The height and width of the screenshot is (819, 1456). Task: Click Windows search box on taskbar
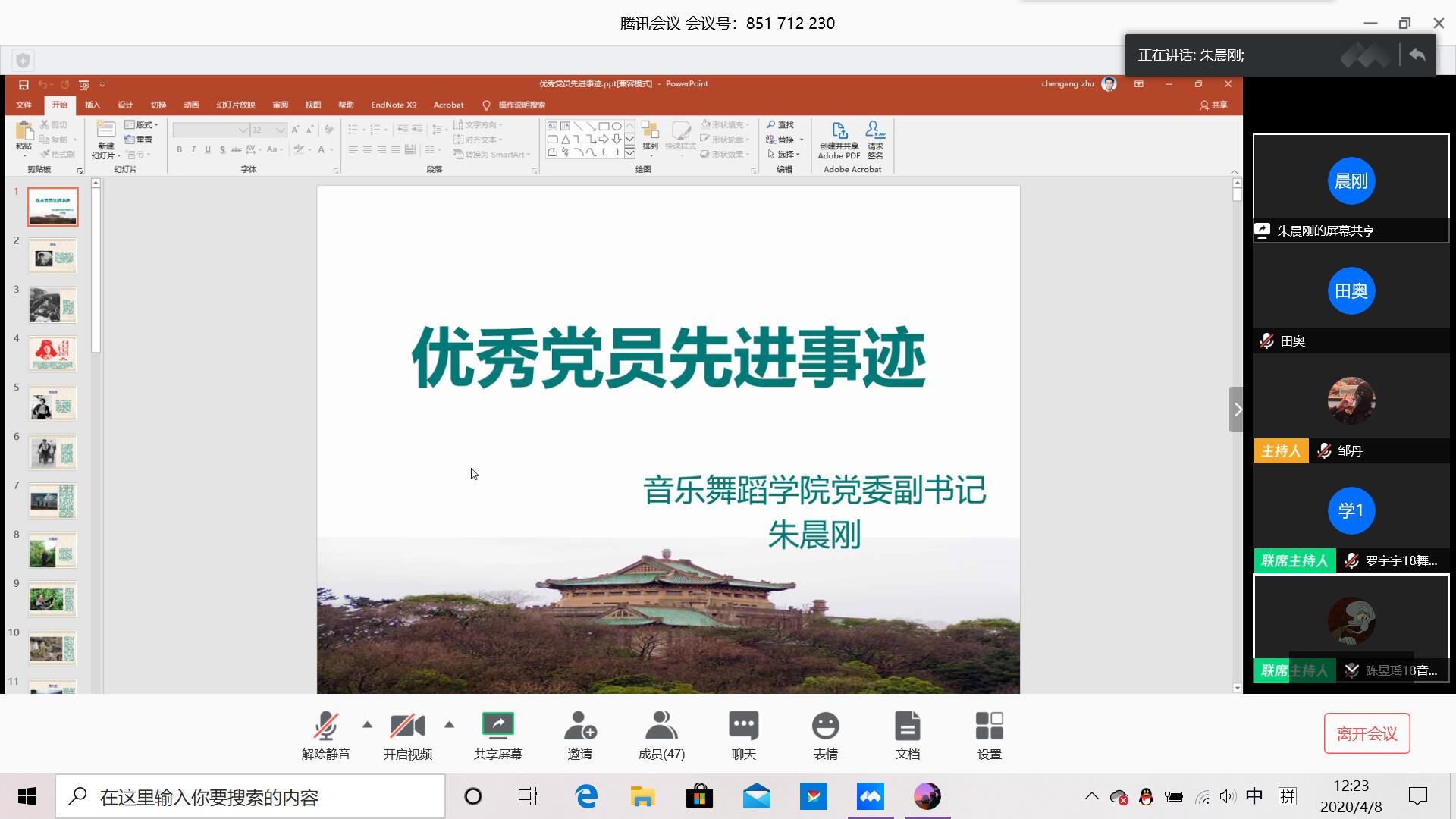pos(250,797)
